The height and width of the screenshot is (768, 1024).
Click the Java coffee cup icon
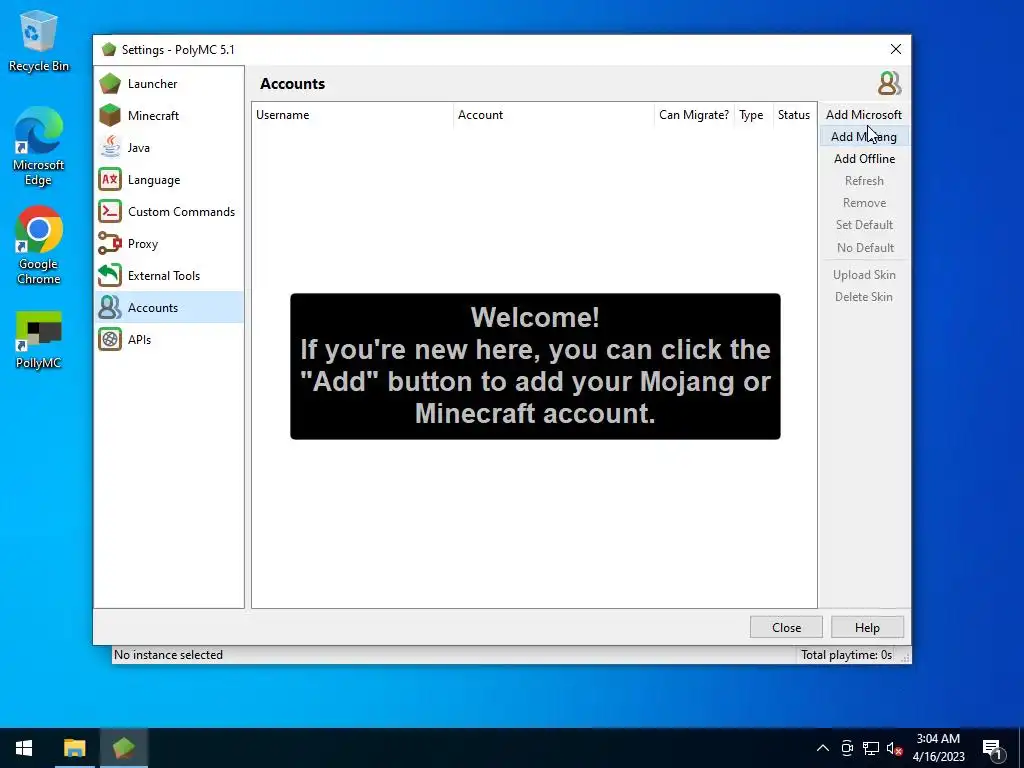(x=110, y=148)
